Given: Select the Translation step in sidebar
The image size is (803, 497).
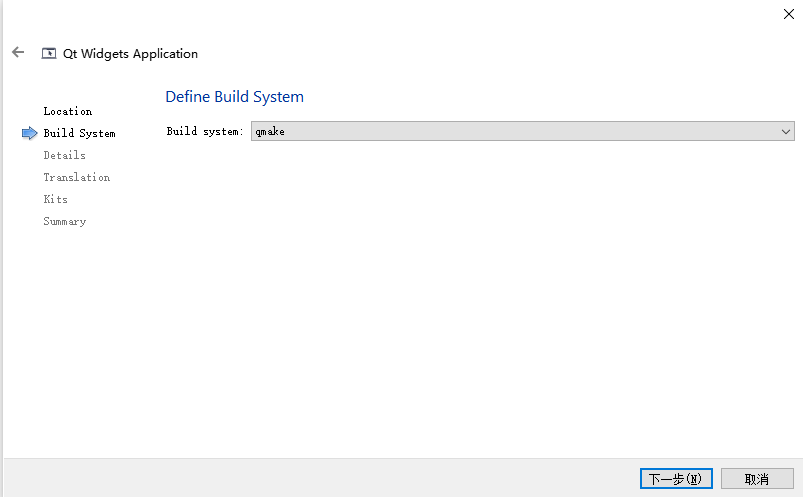Looking at the screenshot, I should tap(77, 177).
